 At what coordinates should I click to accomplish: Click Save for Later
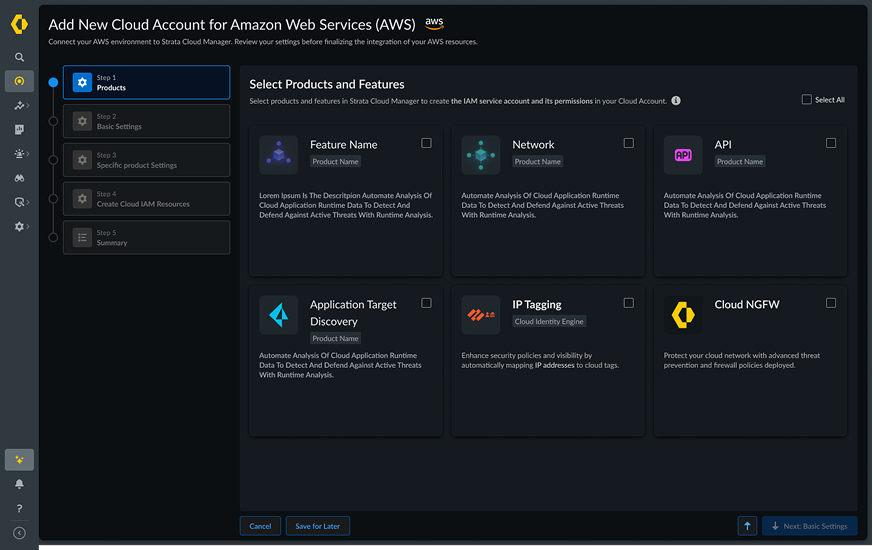click(x=317, y=526)
